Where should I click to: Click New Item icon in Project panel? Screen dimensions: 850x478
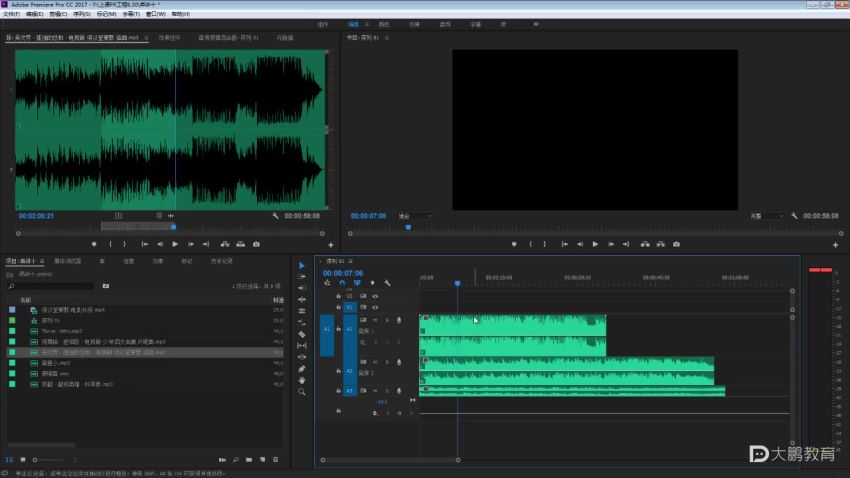[x=262, y=460]
